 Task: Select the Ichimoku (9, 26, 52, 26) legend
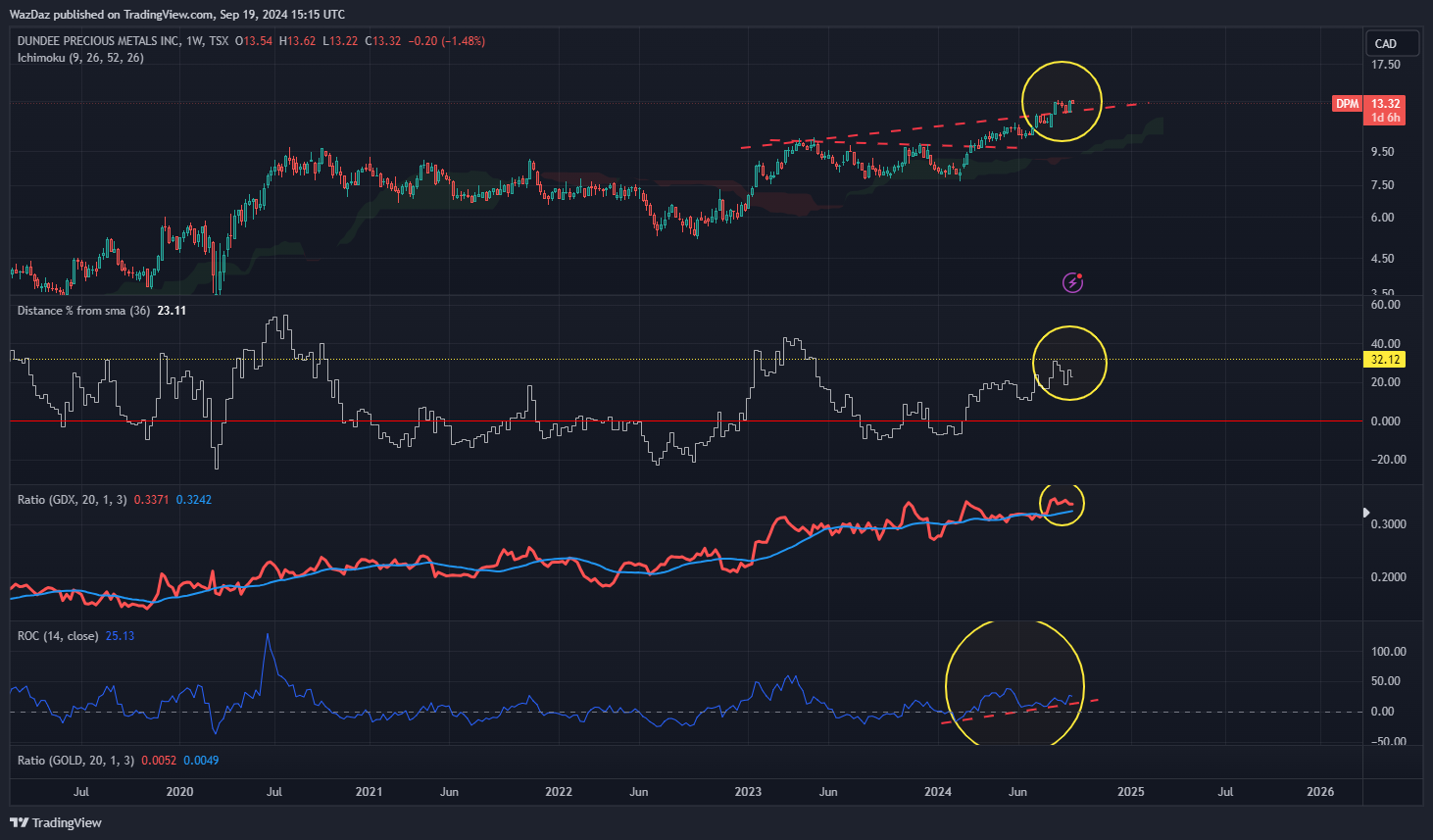pyautogui.click(x=80, y=58)
